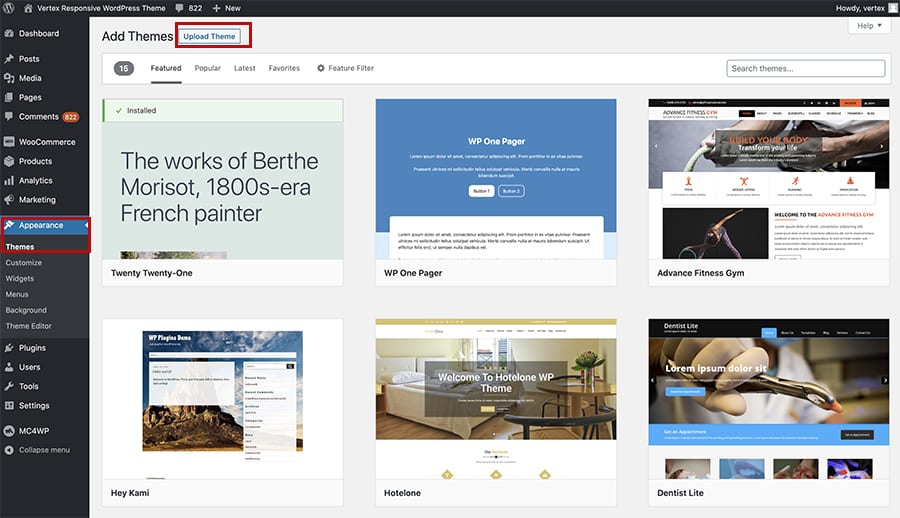Click the Media icon in sidebar
Image resolution: width=900 pixels, height=518 pixels.
9,78
